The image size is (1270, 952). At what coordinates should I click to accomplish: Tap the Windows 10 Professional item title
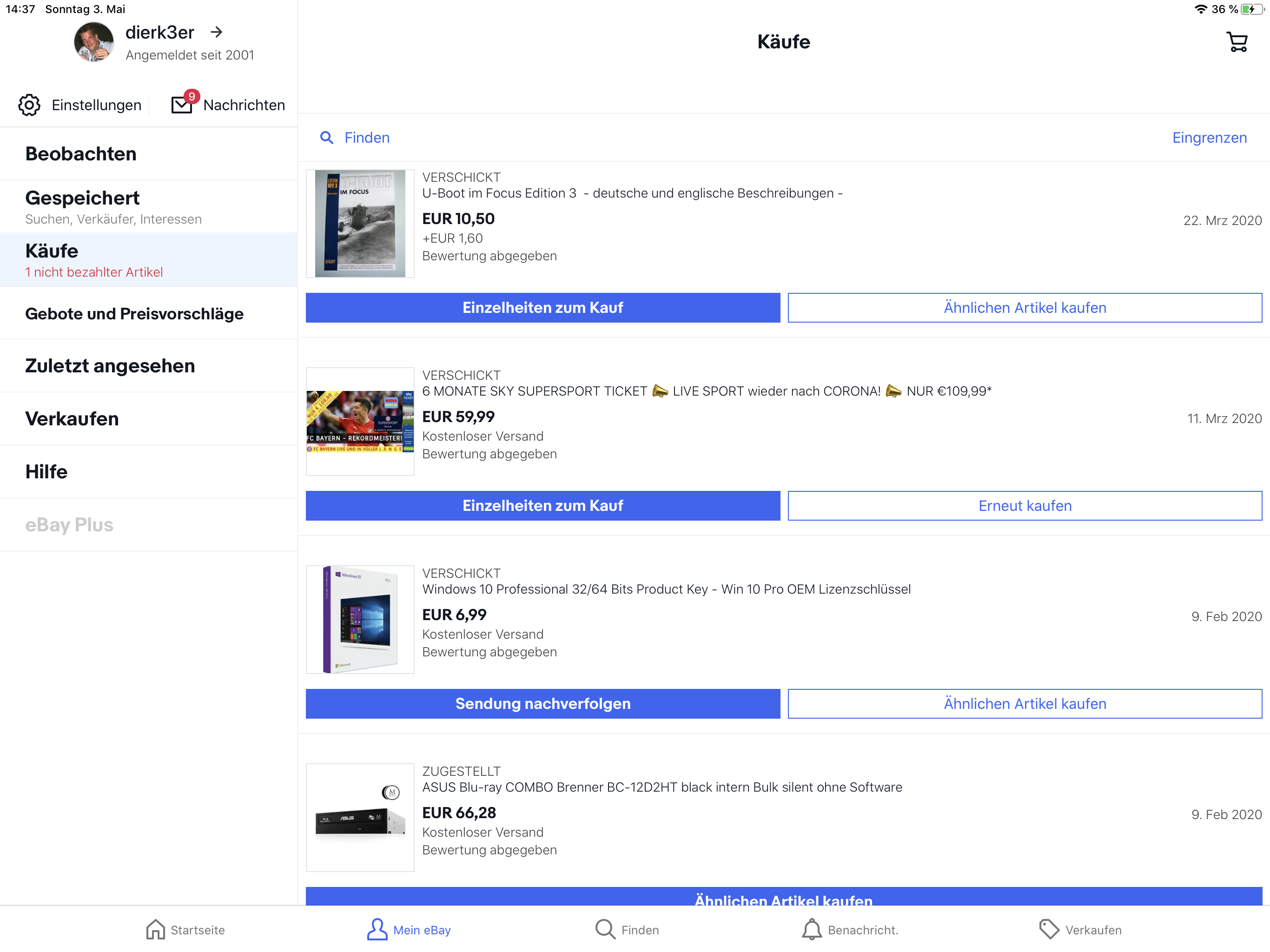[x=666, y=589]
